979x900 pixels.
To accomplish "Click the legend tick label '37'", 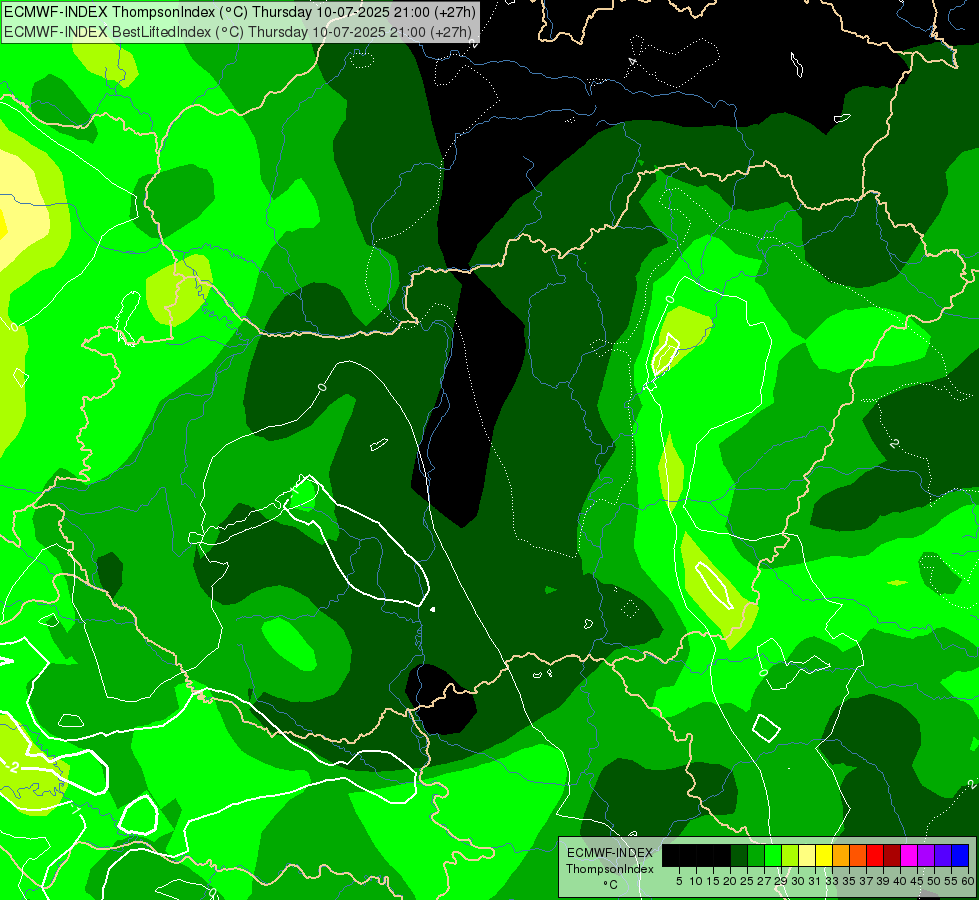I will coord(866,881).
